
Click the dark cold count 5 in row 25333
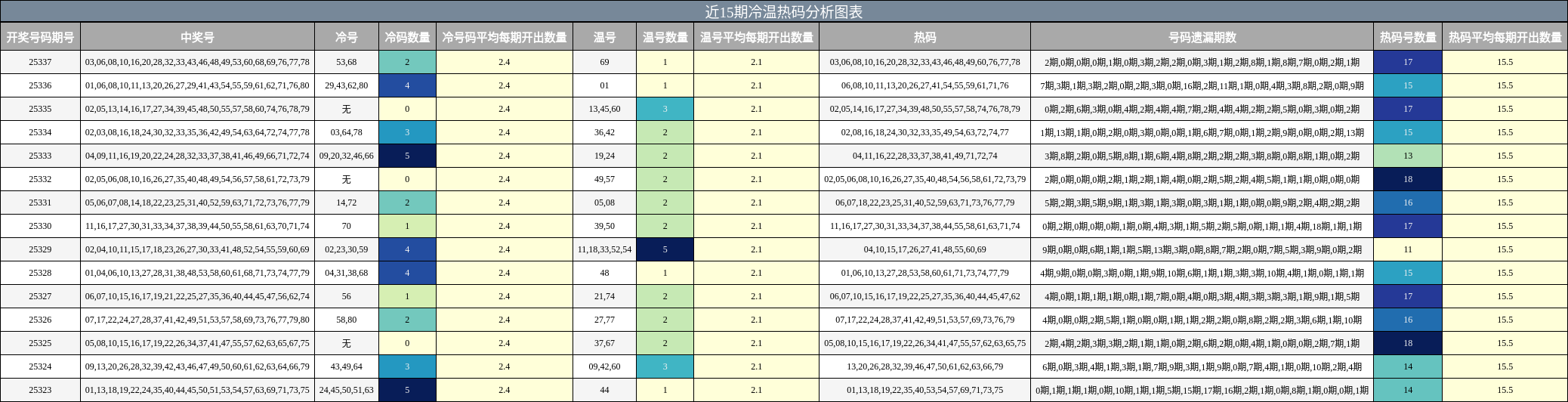point(407,156)
